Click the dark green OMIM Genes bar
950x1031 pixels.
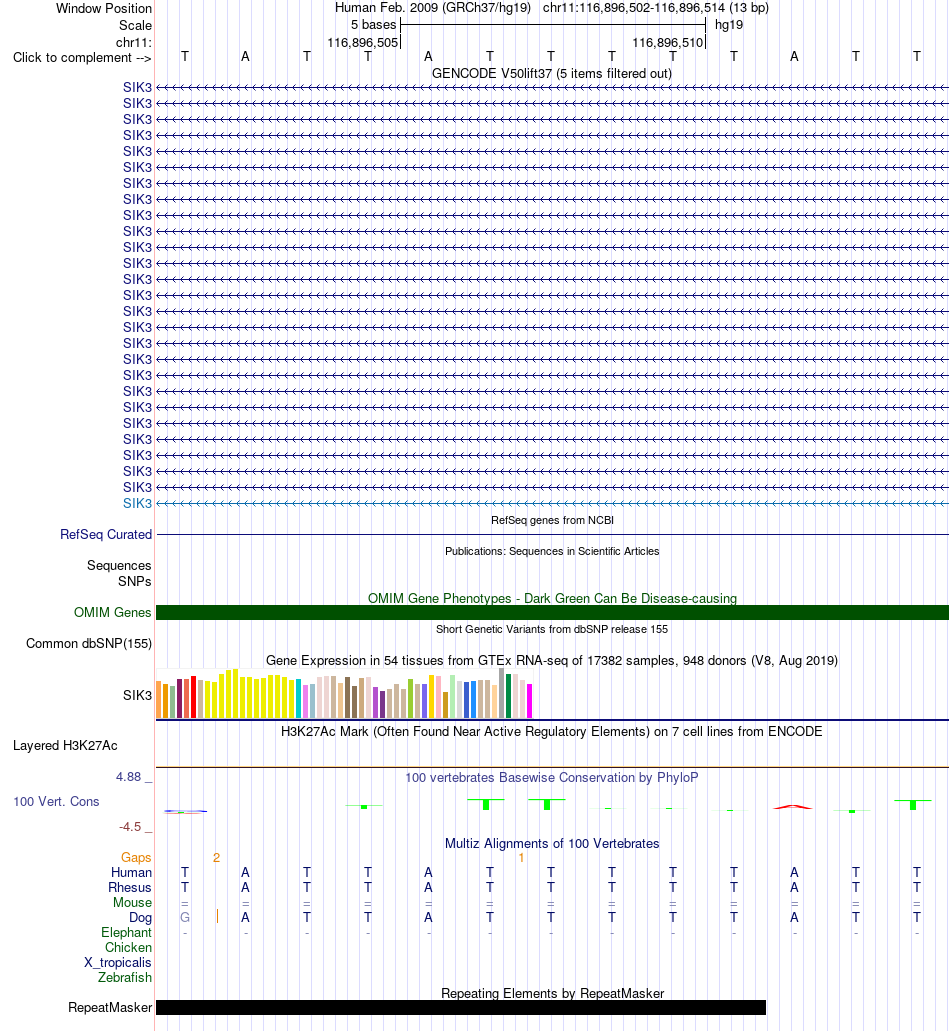(x=552, y=612)
